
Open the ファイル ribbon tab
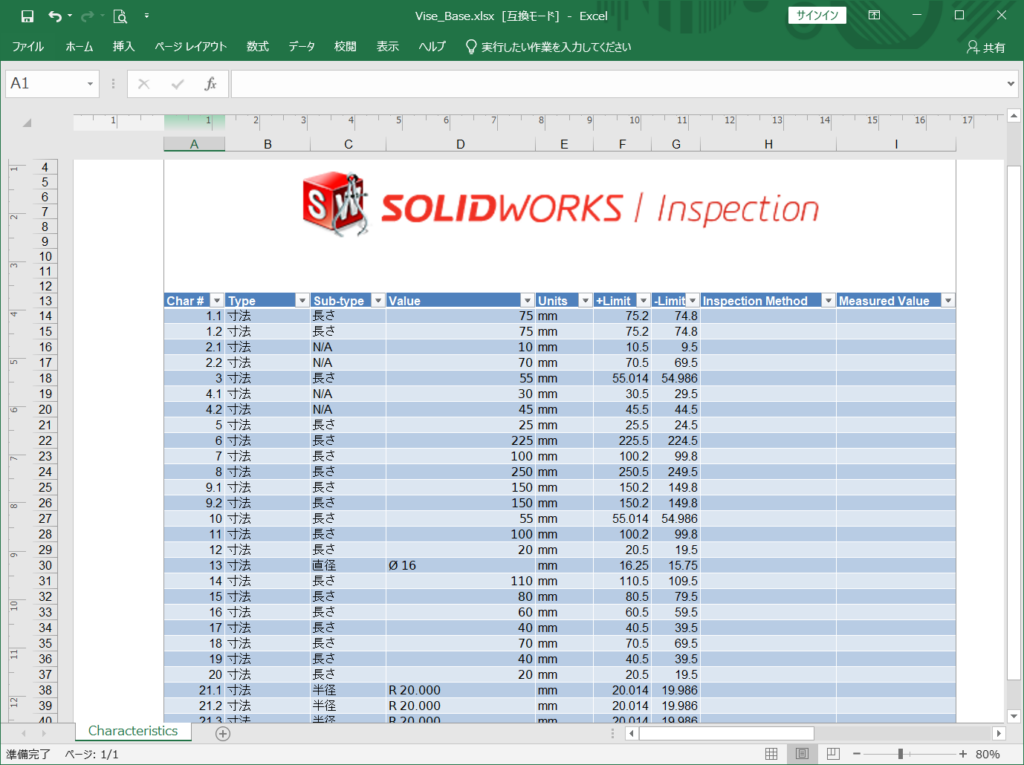tap(27, 46)
